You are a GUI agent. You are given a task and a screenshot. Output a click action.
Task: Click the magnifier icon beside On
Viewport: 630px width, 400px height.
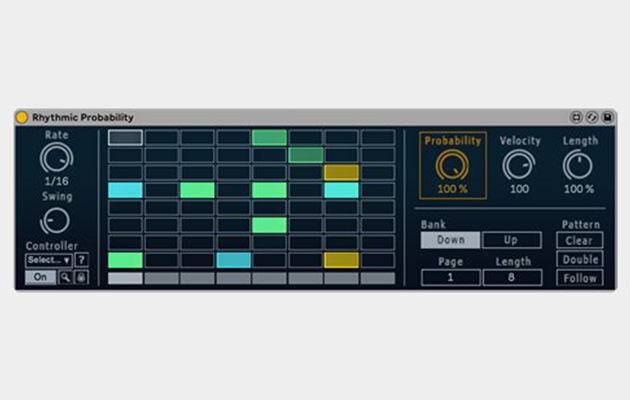[65, 277]
